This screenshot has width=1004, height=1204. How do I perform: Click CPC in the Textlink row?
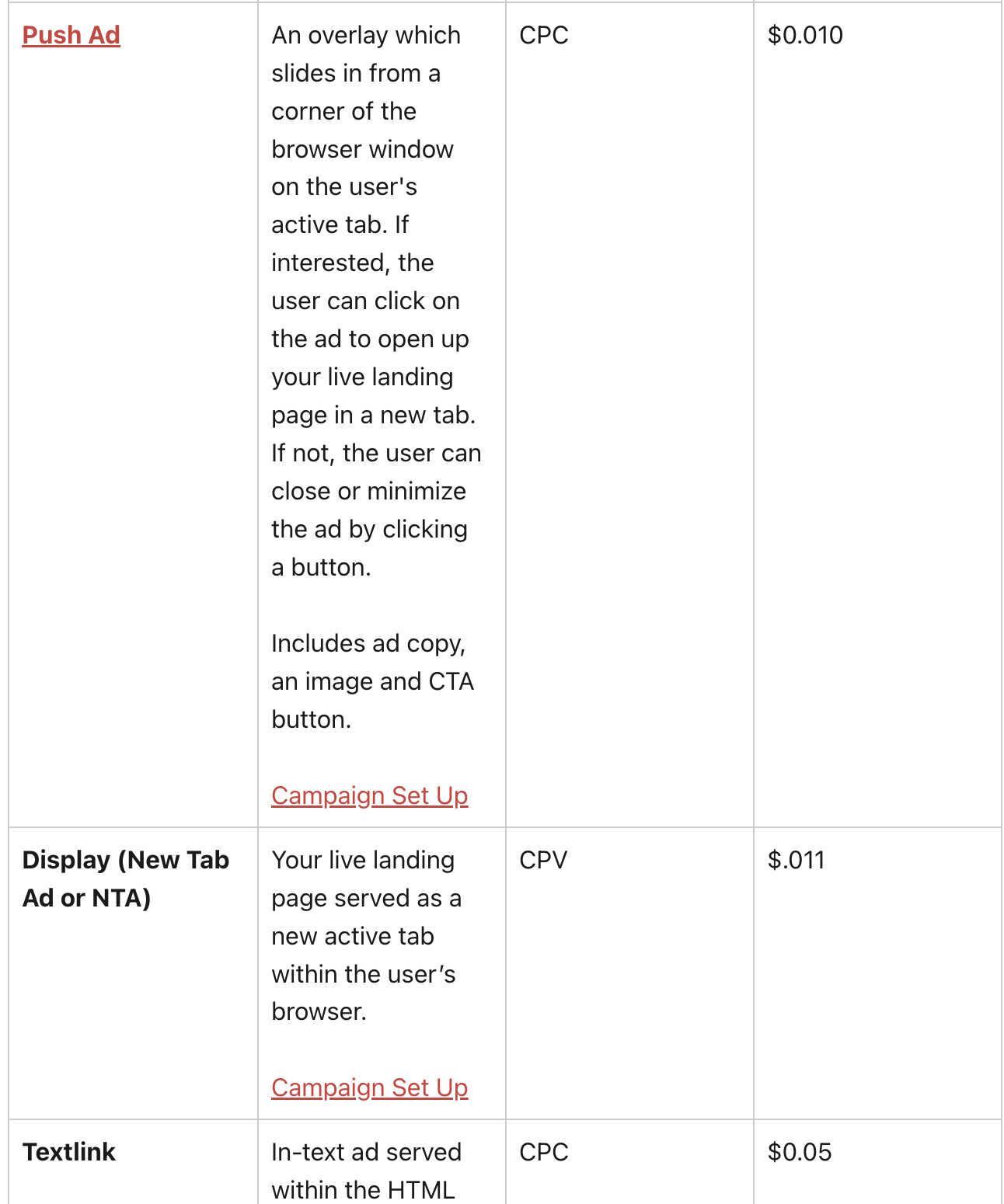(x=543, y=1153)
